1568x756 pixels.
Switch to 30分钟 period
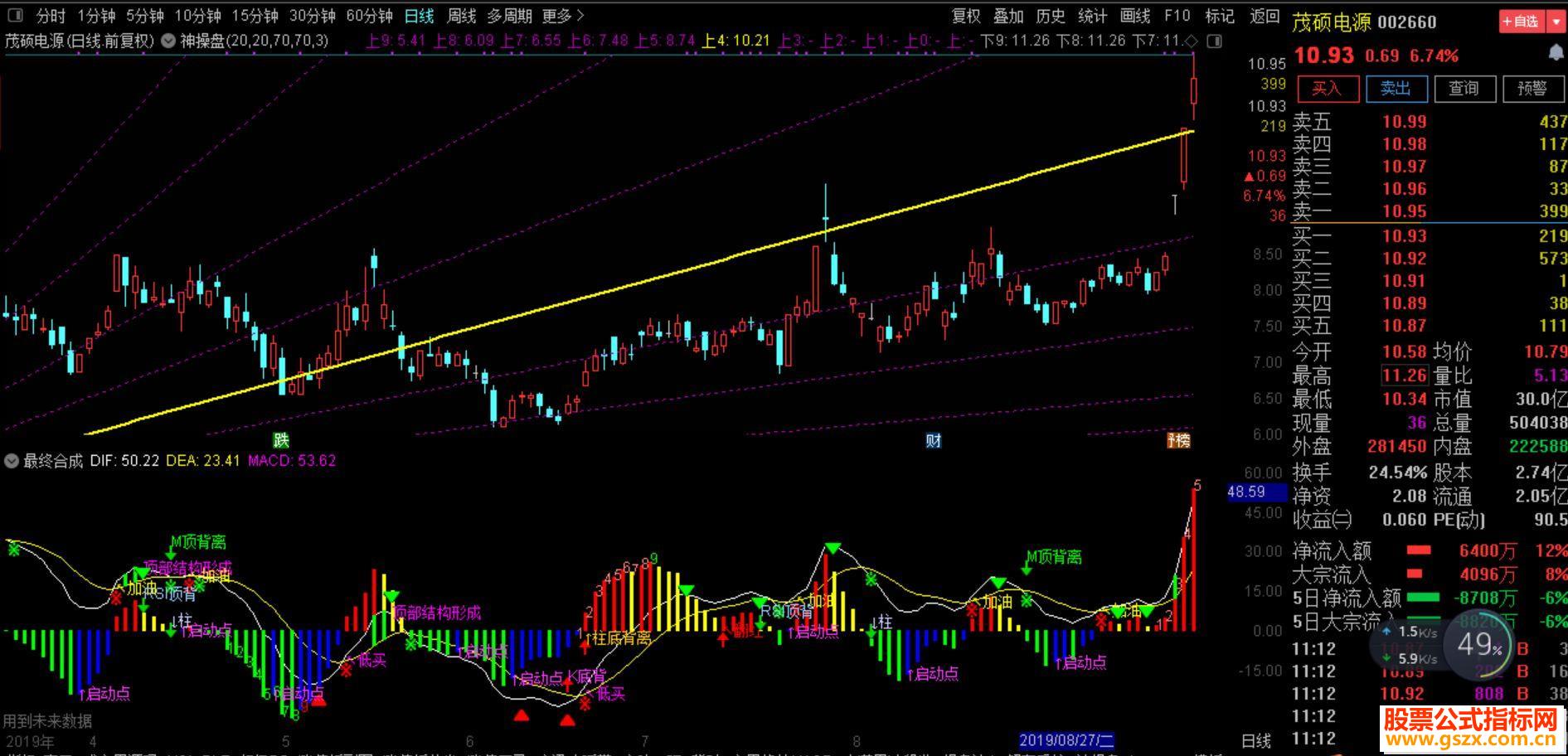pyautogui.click(x=312, y=17)
